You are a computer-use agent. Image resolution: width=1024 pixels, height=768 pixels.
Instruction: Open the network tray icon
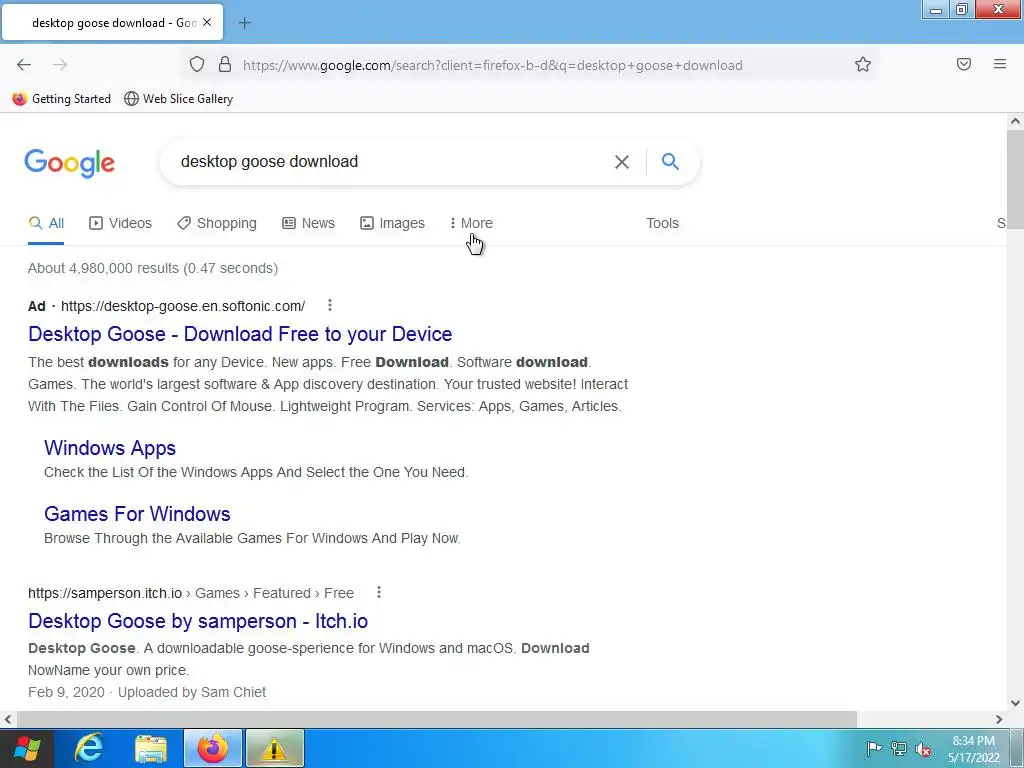(x=899, y=748)
